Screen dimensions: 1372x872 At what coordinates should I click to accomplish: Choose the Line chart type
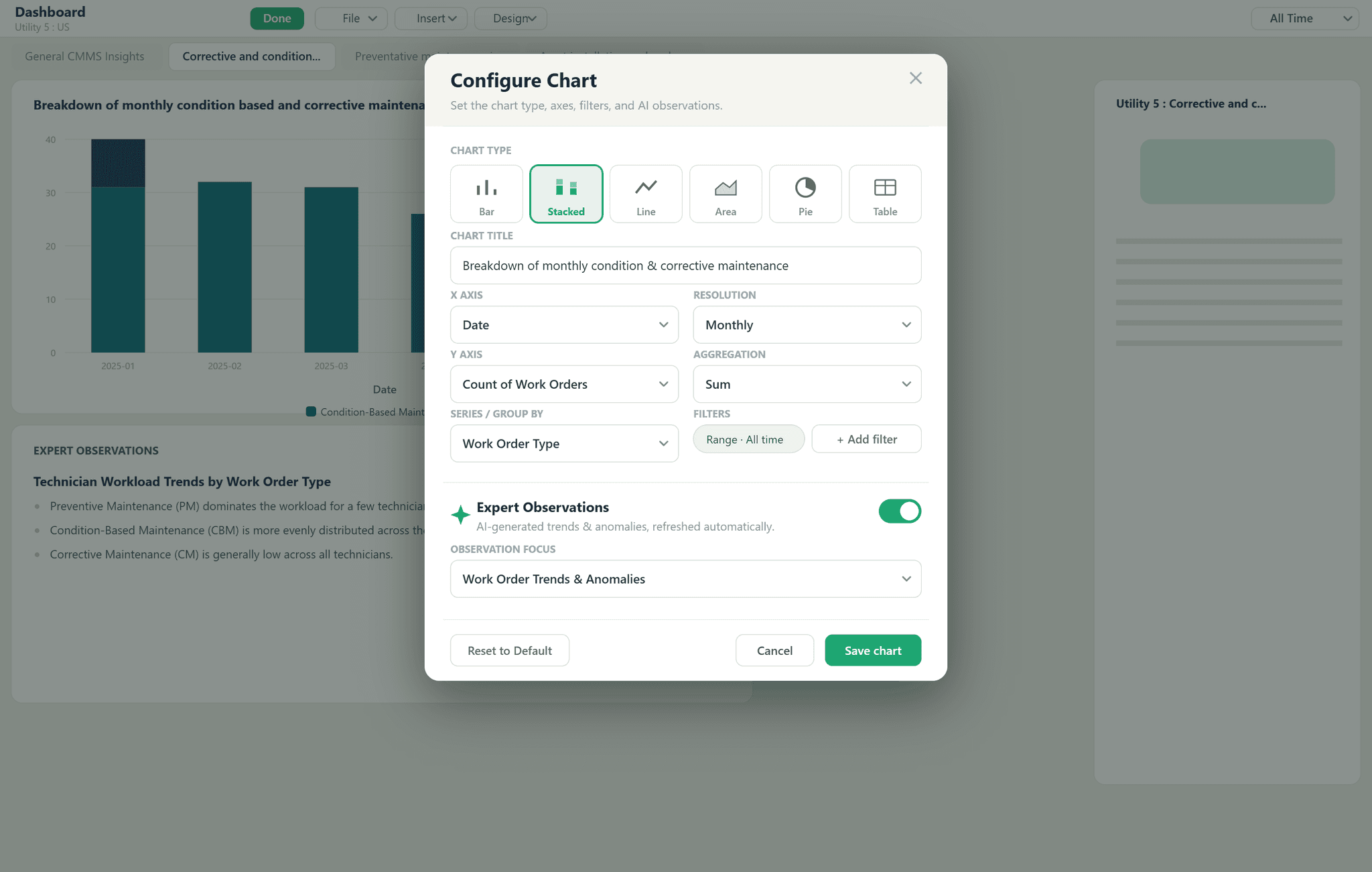(646, 194)
